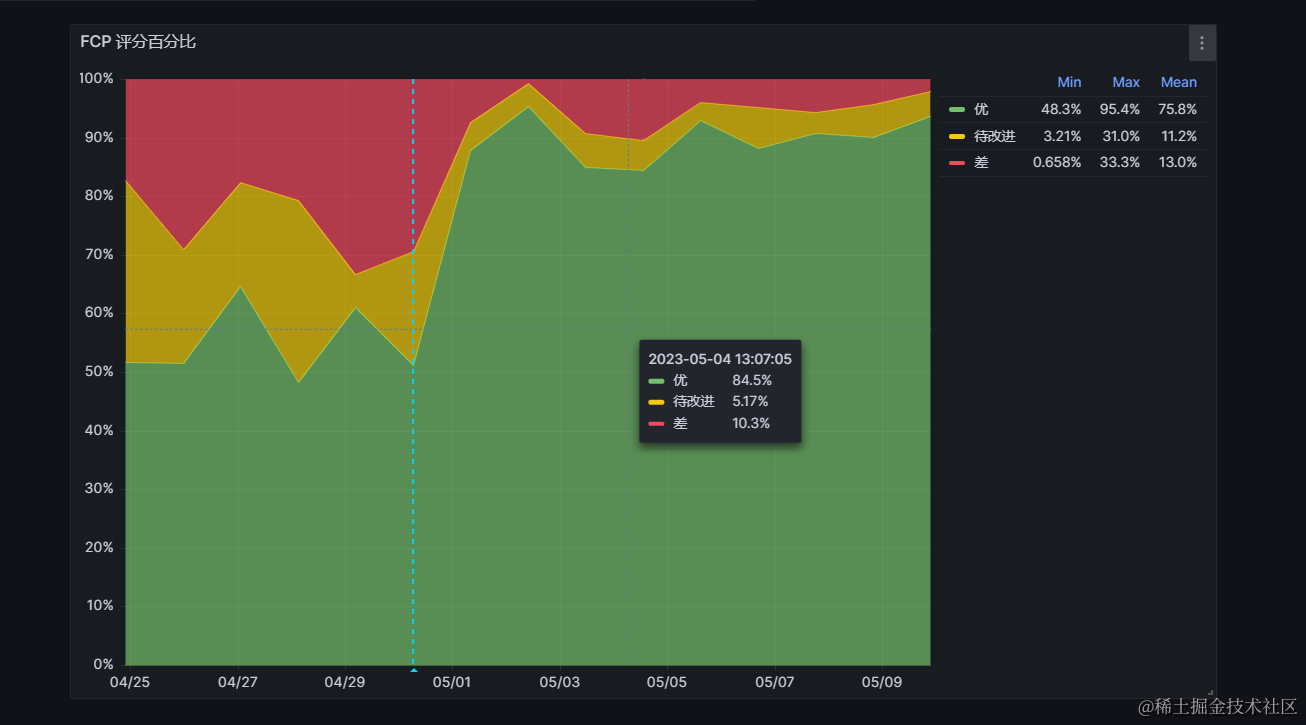Viewport: 1306px width, 725px height.
Task: Click the 75.8% Mean value for 优
Action: click(1177, 109)
